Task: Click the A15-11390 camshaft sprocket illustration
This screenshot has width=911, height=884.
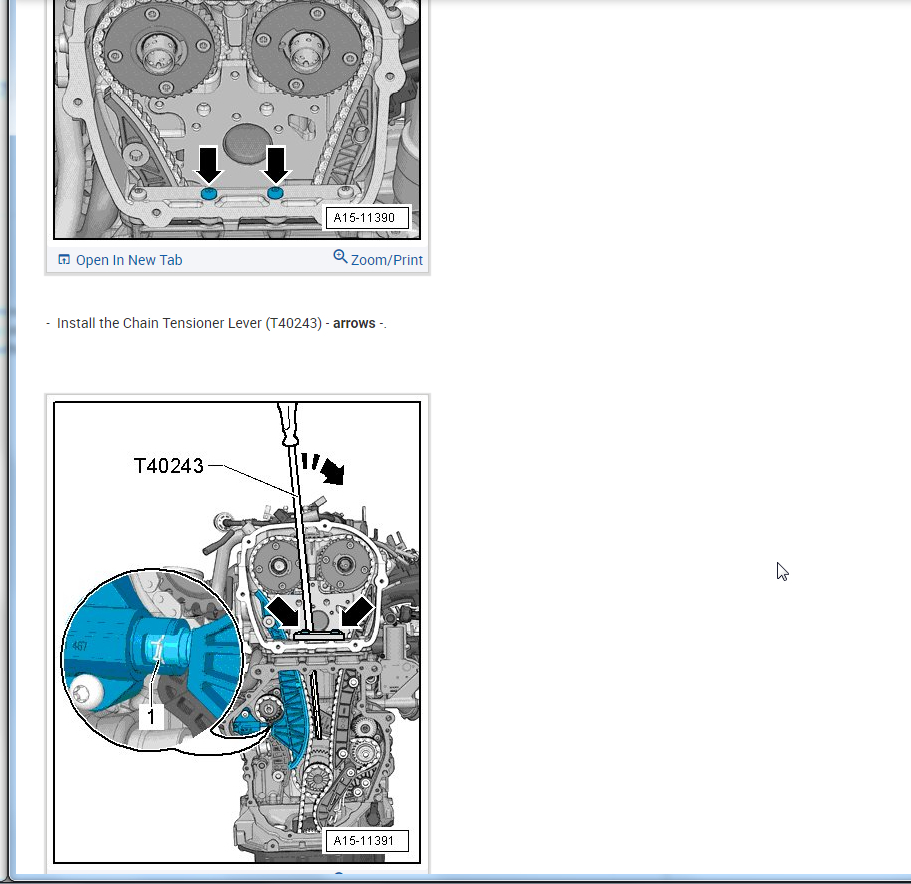Action: 237,119
